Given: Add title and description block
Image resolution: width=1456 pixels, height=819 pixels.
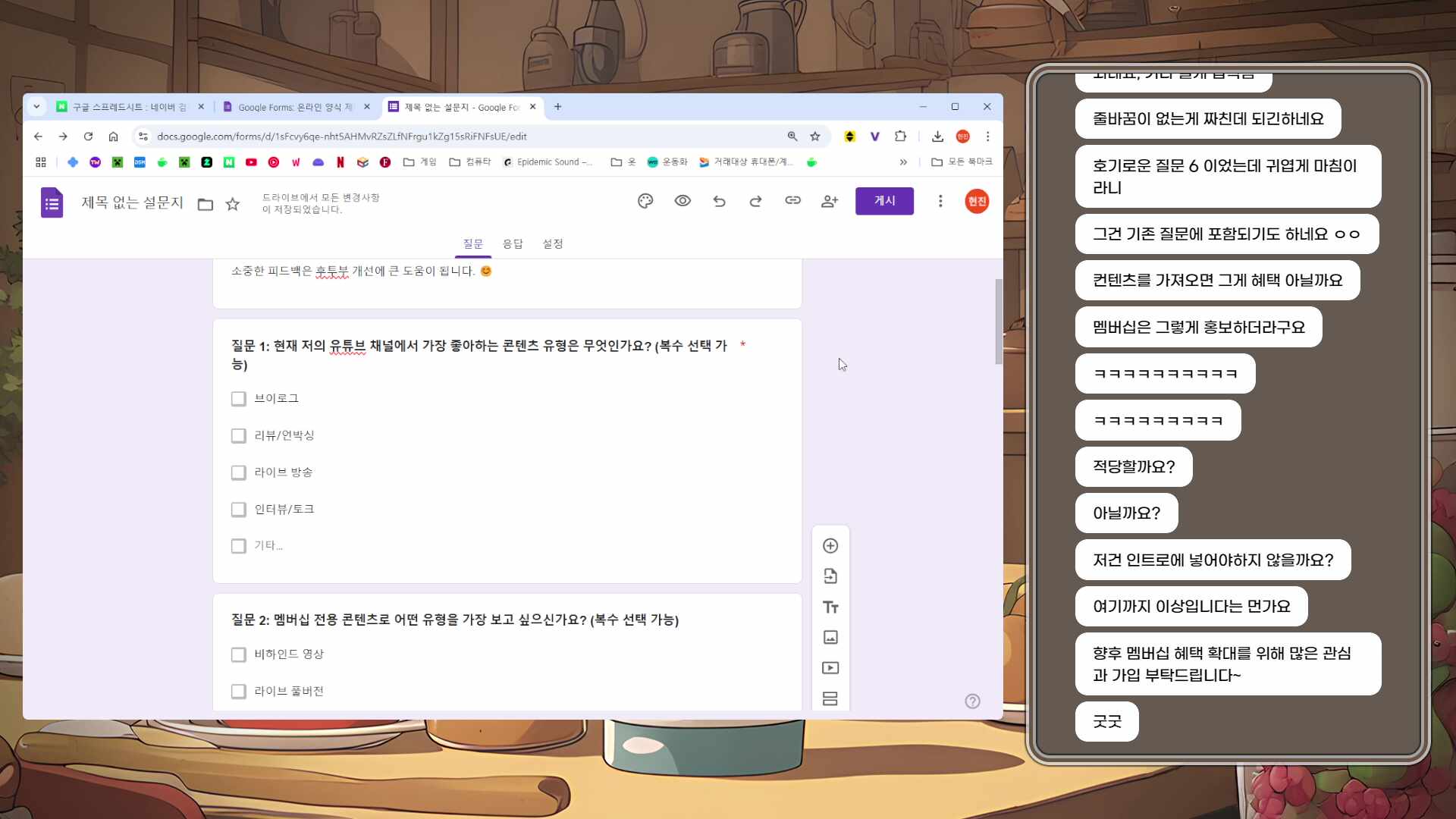Looking at the screenshot, I should point(830,607).
